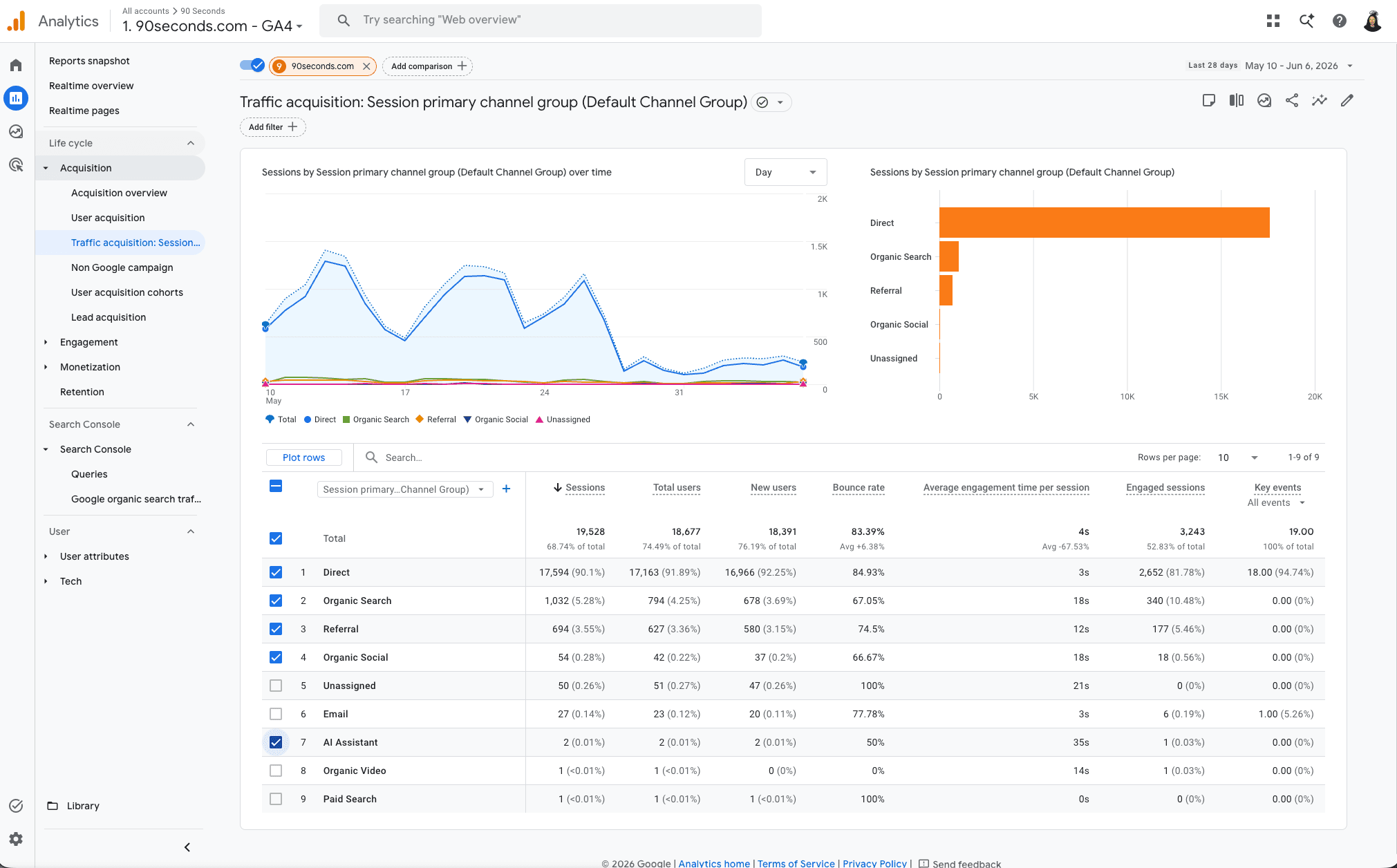This screenshot has height=868, width=1397.
Task: Click the Organic Search legend swatch
Action: 346,419
